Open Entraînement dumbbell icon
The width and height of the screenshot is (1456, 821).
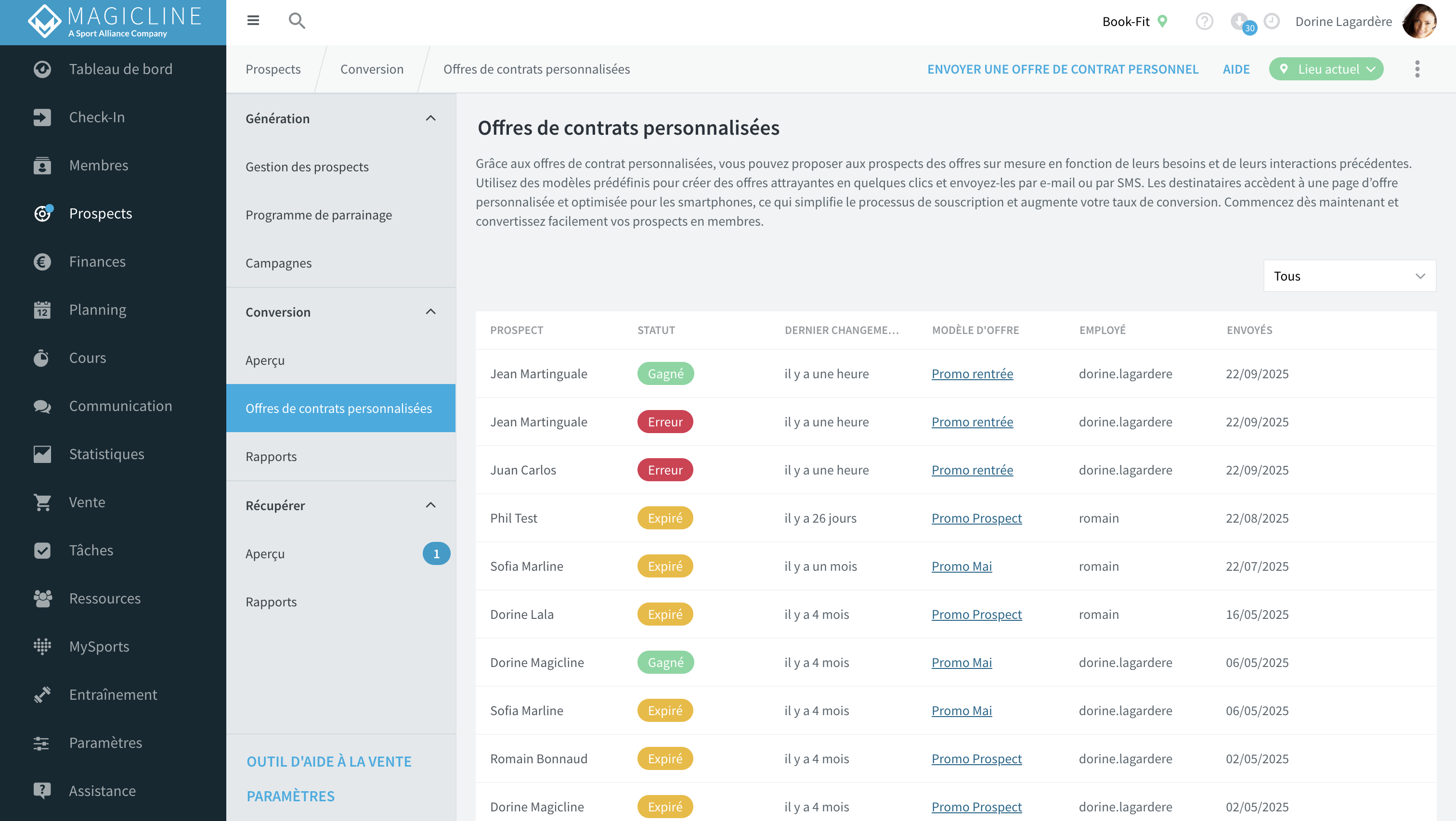[x=42, y=694]
